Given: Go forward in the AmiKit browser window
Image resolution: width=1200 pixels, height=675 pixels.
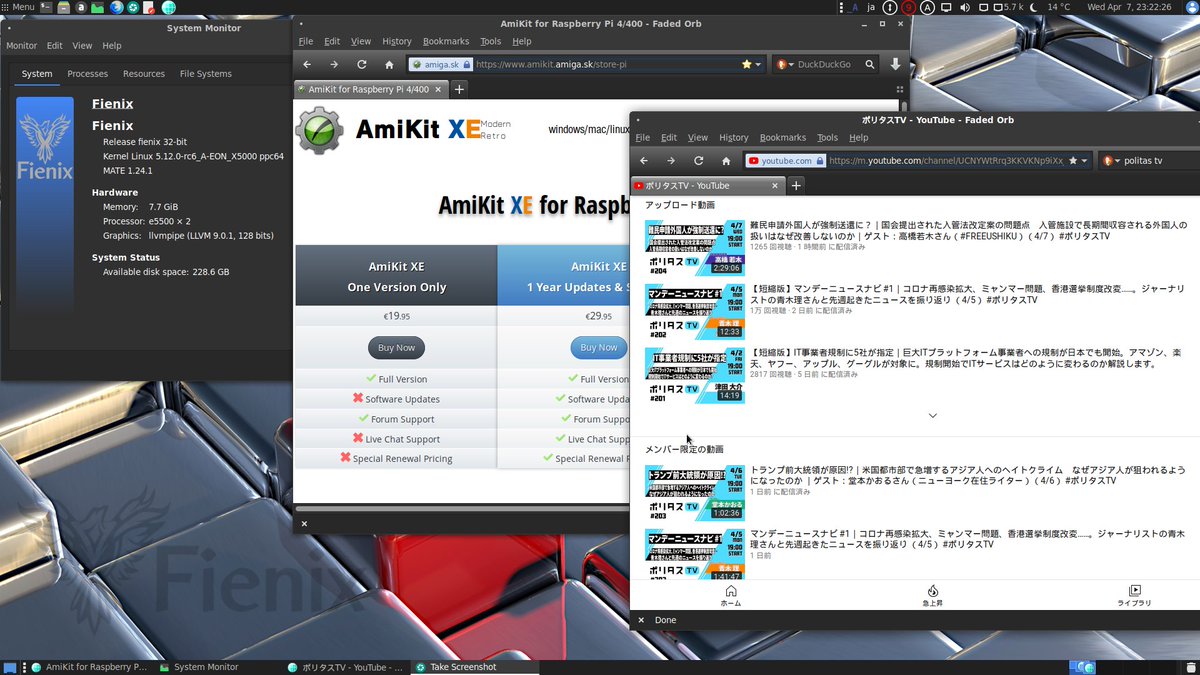Looking at the screenshot, I should pos(334,64).
